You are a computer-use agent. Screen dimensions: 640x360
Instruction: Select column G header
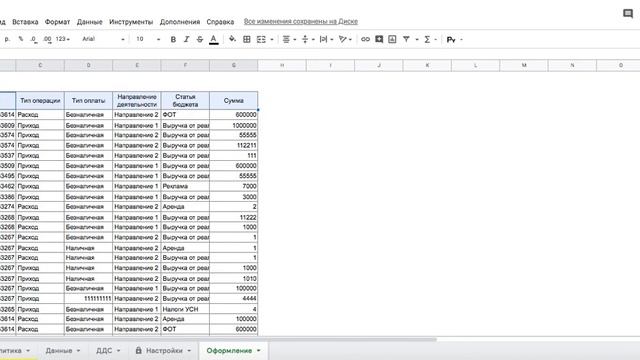pyautogui.click(x=233, y=65)
